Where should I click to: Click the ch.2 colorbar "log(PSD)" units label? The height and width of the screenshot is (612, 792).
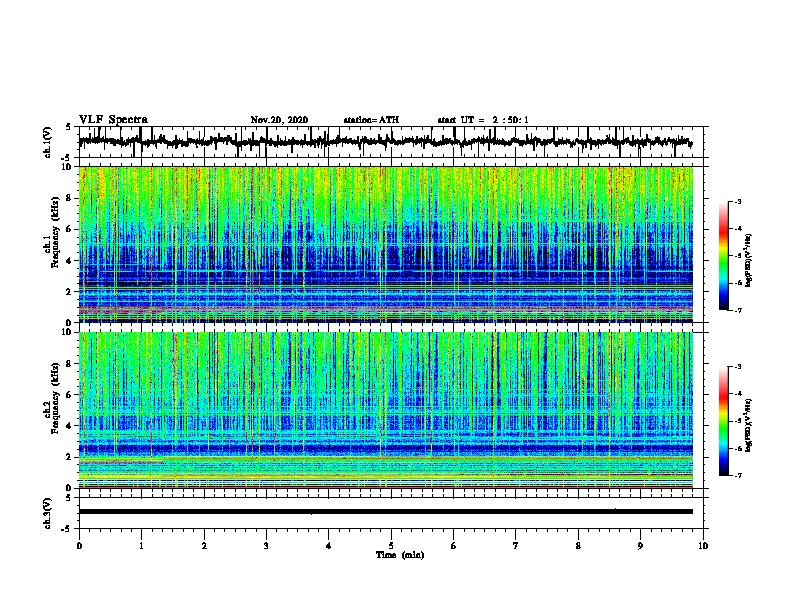coord(748,425)
